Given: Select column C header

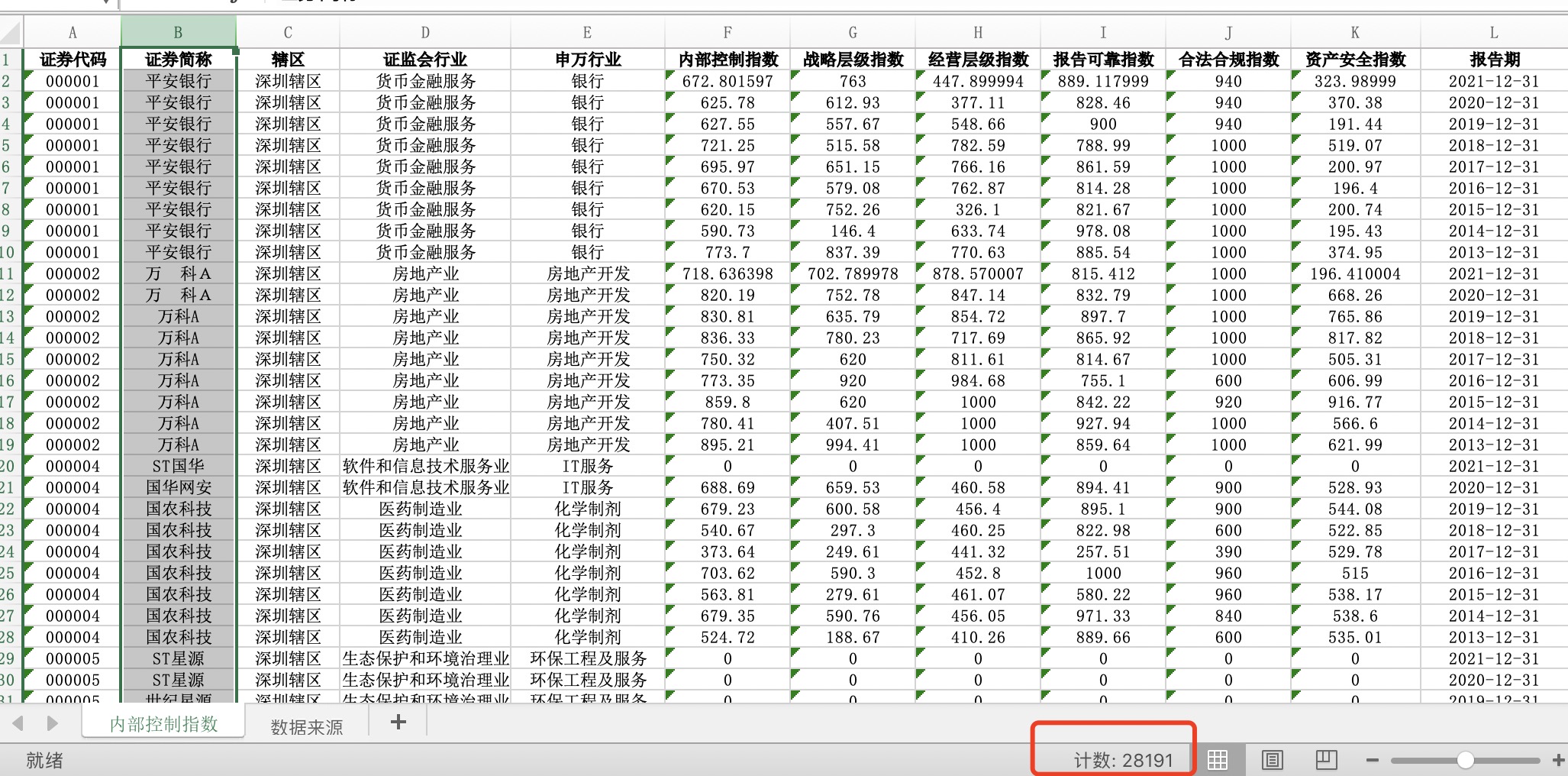Looking at the screenshot, I should tap(288, 32).
